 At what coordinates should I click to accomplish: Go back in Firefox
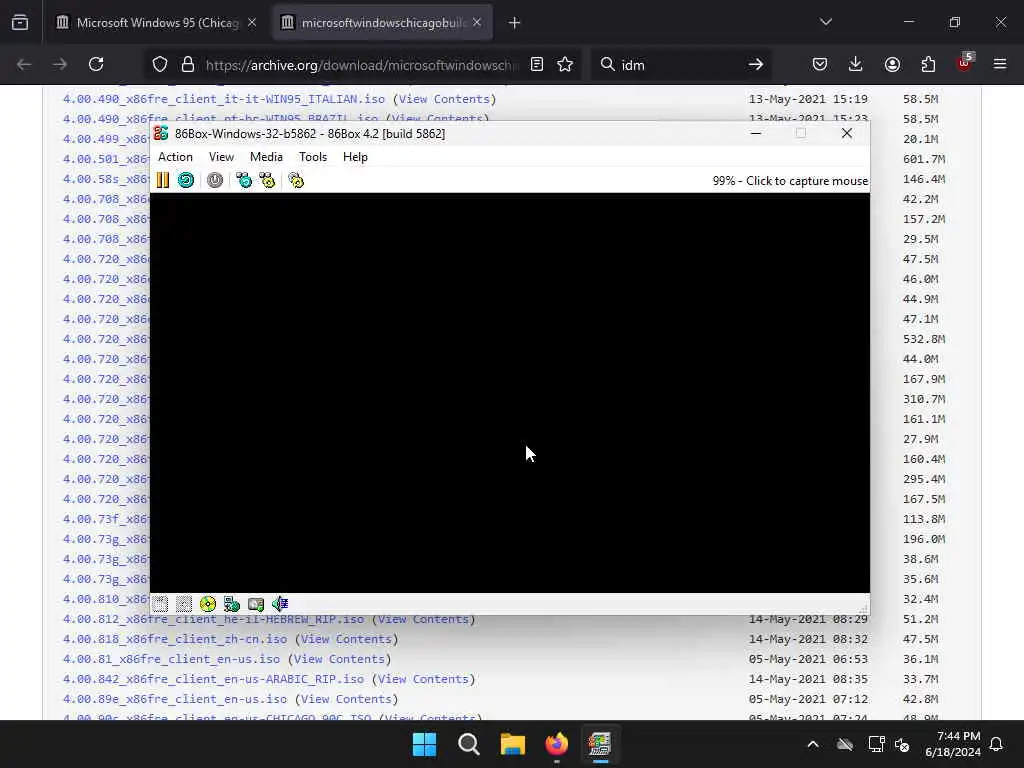(x=24, y=65)
